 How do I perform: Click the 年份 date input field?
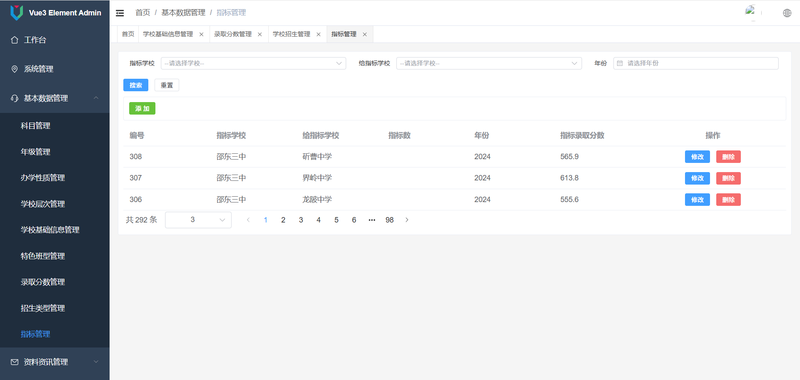click(696, 63)
